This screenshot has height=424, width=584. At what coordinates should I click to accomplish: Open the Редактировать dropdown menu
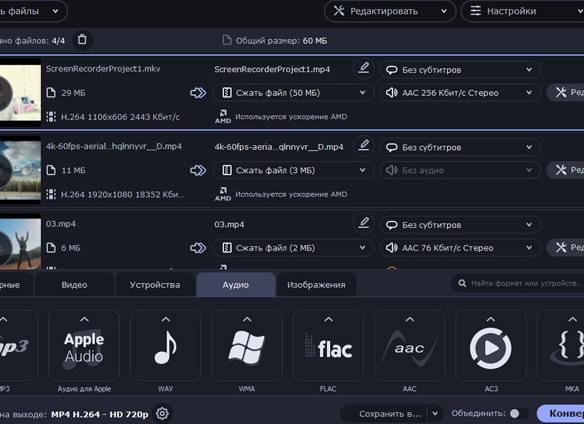(390, 11)
